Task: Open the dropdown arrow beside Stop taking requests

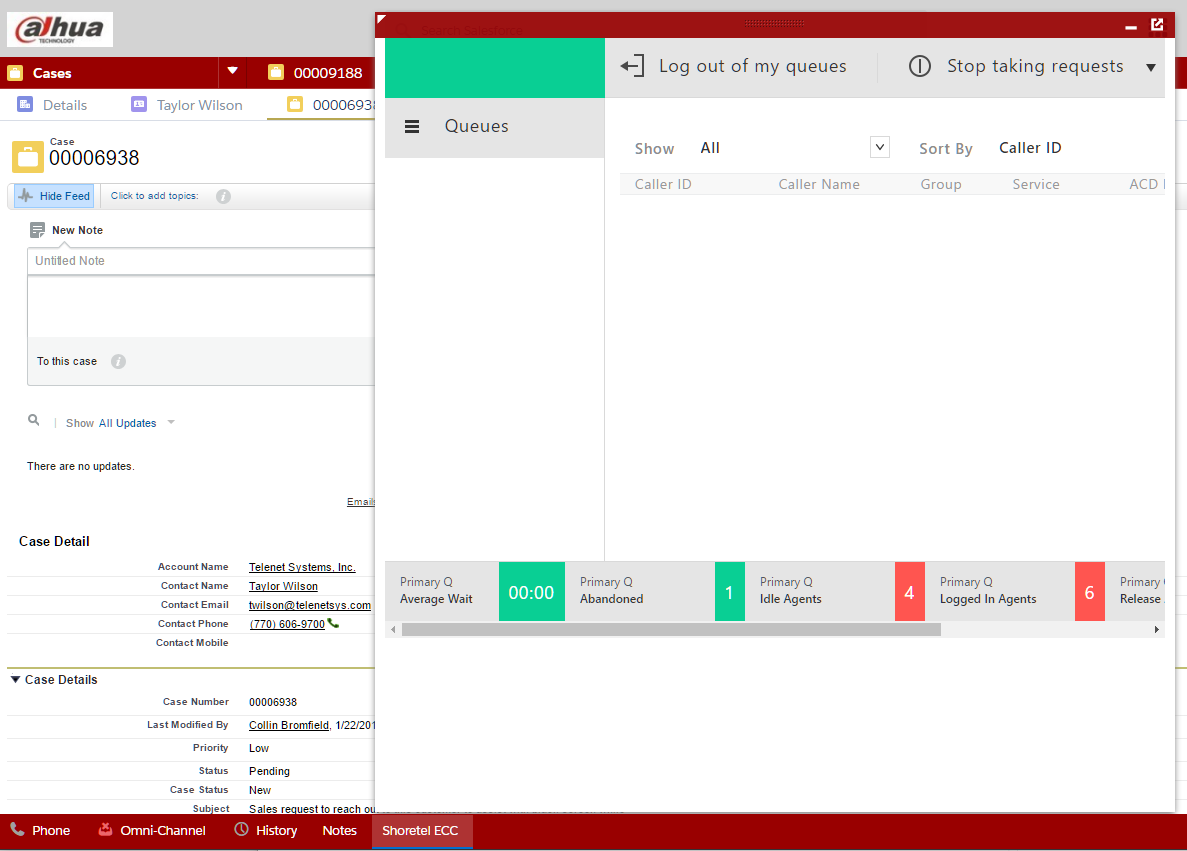Action: pos(1151,67)
